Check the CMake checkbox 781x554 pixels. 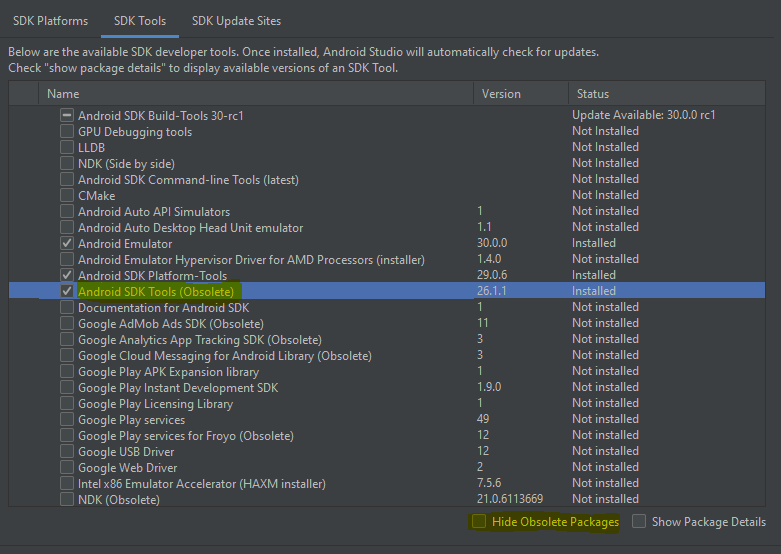(67, 195)
